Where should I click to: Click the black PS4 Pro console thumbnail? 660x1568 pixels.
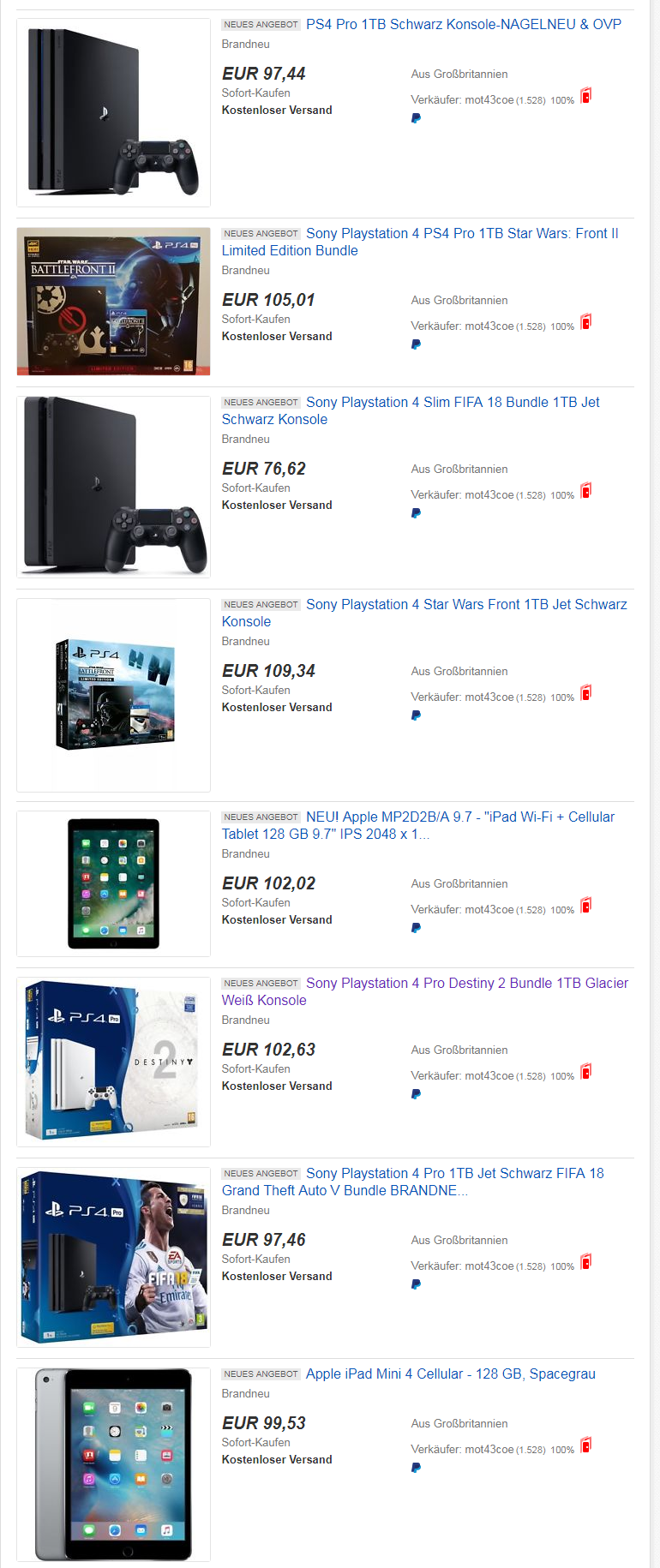pos(113,112)
